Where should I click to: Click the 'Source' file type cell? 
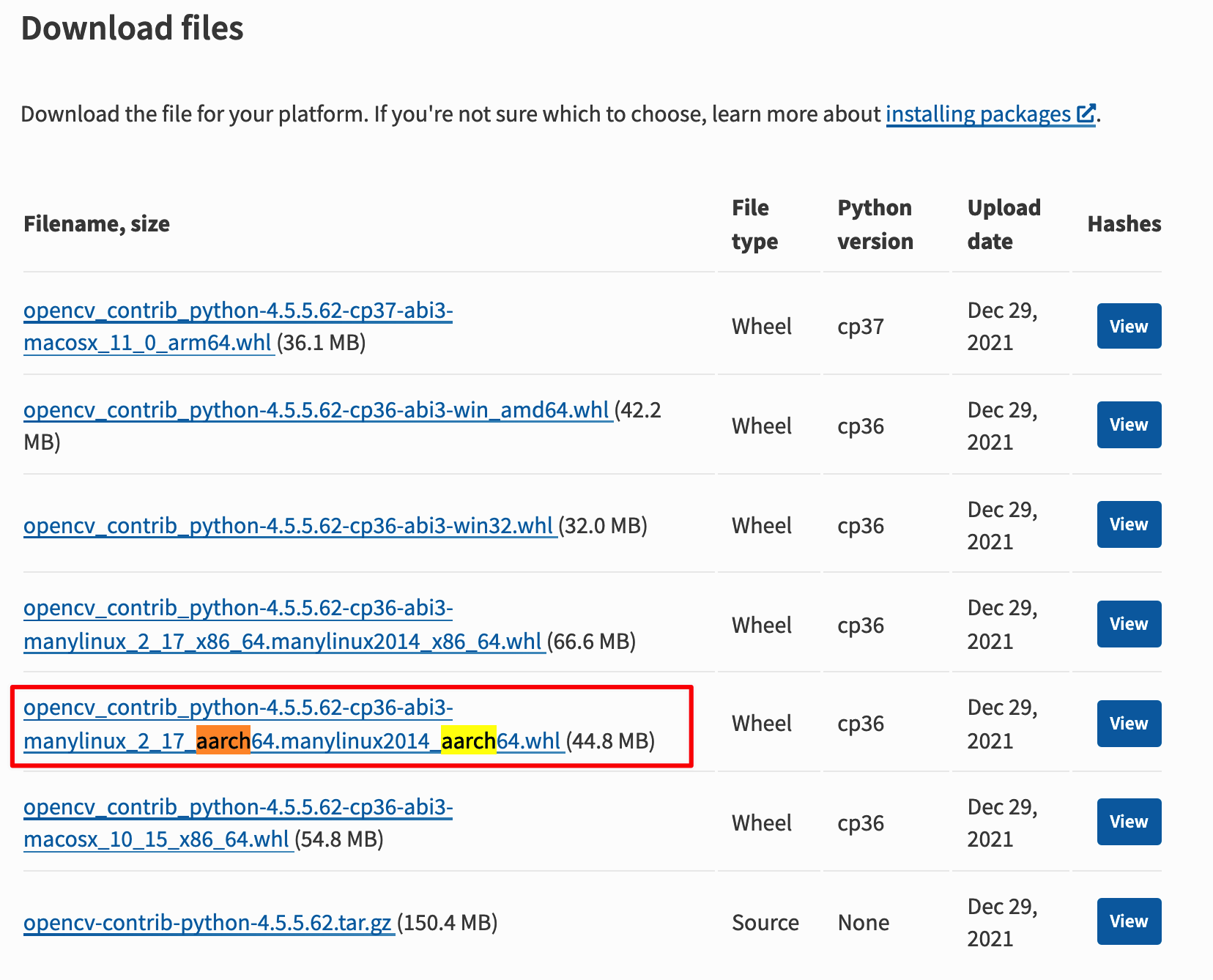[765, 923]
